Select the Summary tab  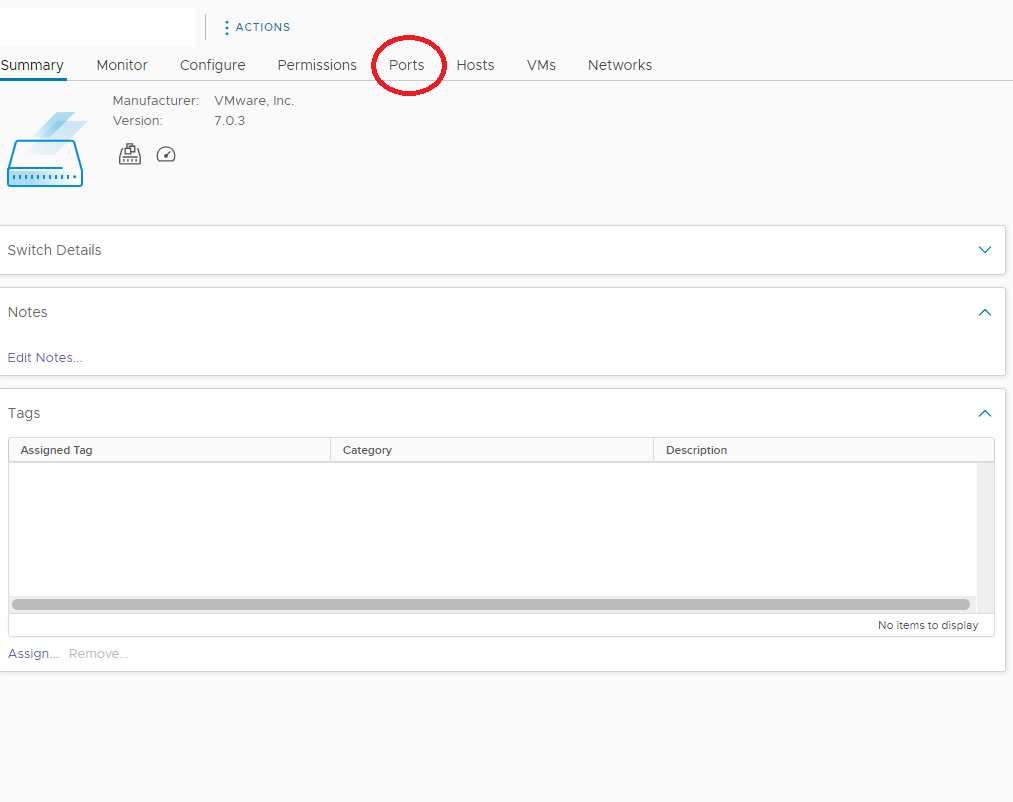[32, 65]
